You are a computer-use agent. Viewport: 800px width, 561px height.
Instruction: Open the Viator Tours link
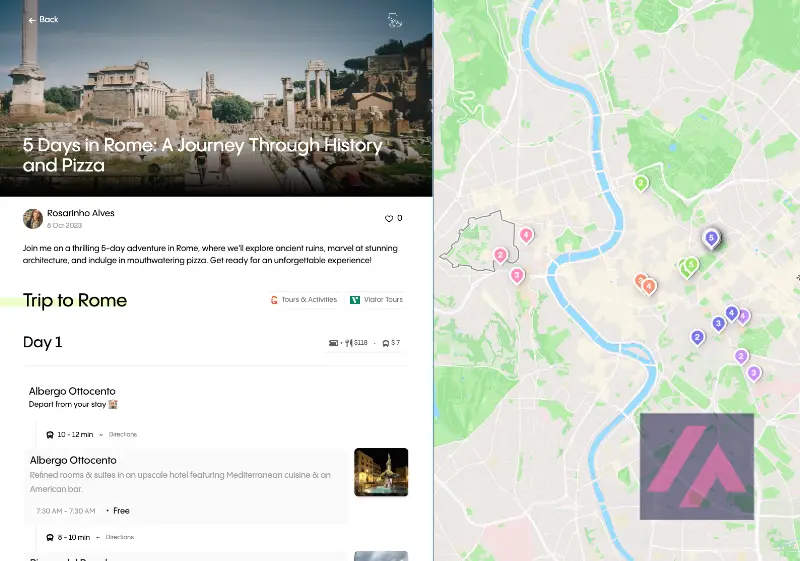tap(377, 300)
